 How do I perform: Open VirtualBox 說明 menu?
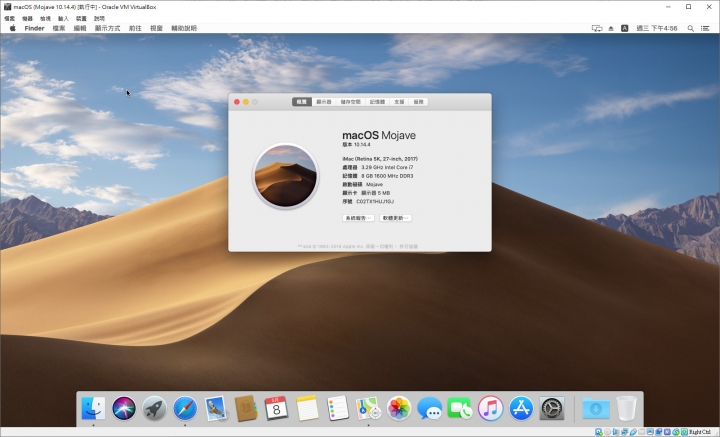pyautogui.click(x=99, y=18)
